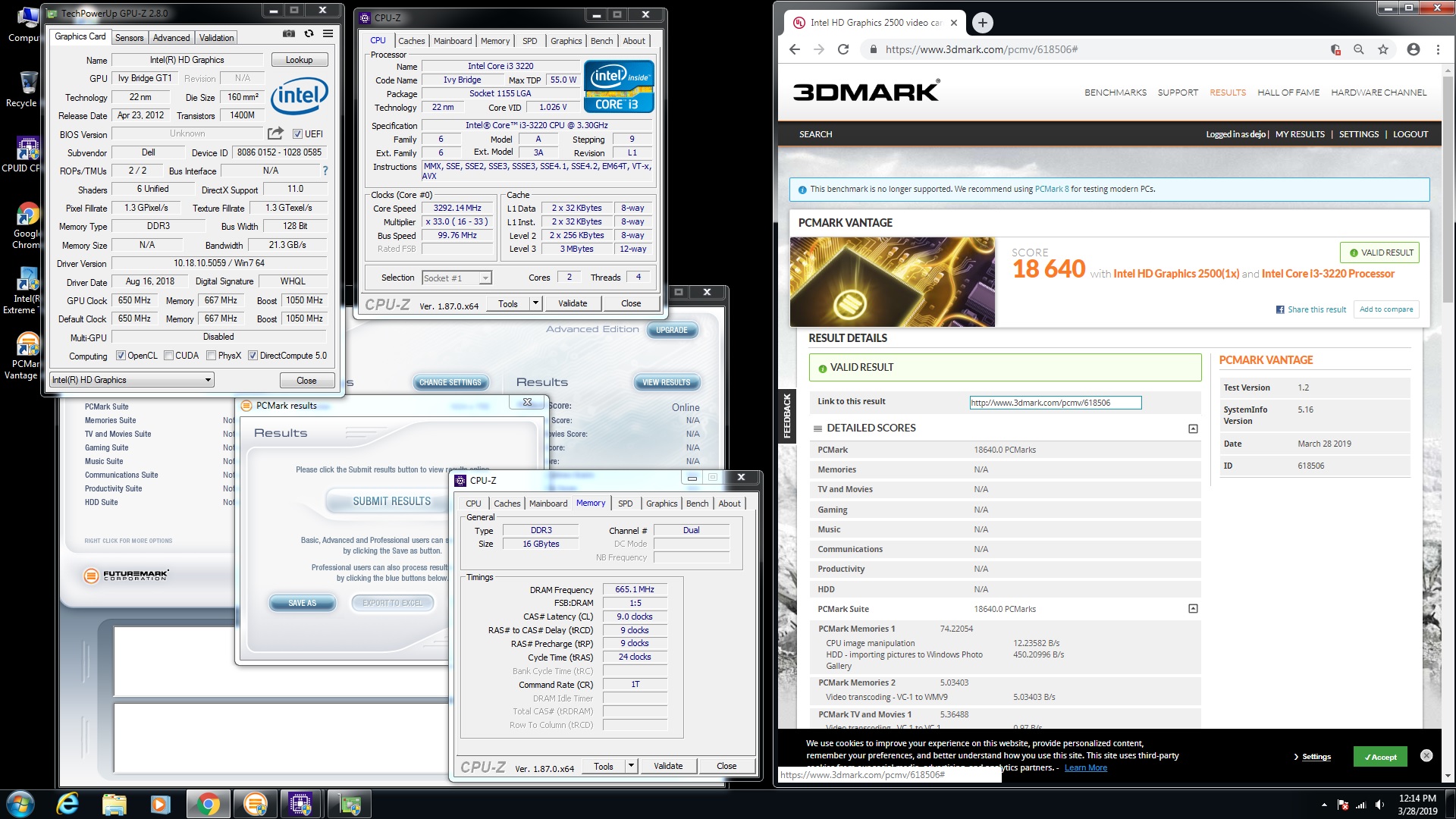
Task: Click the Chrome address bar URL
Action: pos(981,49)
